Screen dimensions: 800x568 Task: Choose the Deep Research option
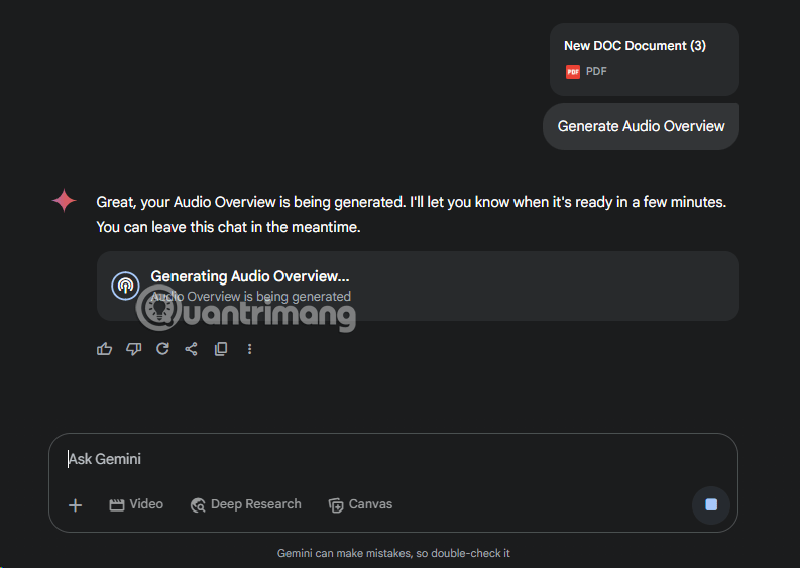pyautogui.click(x=246, y=504)
